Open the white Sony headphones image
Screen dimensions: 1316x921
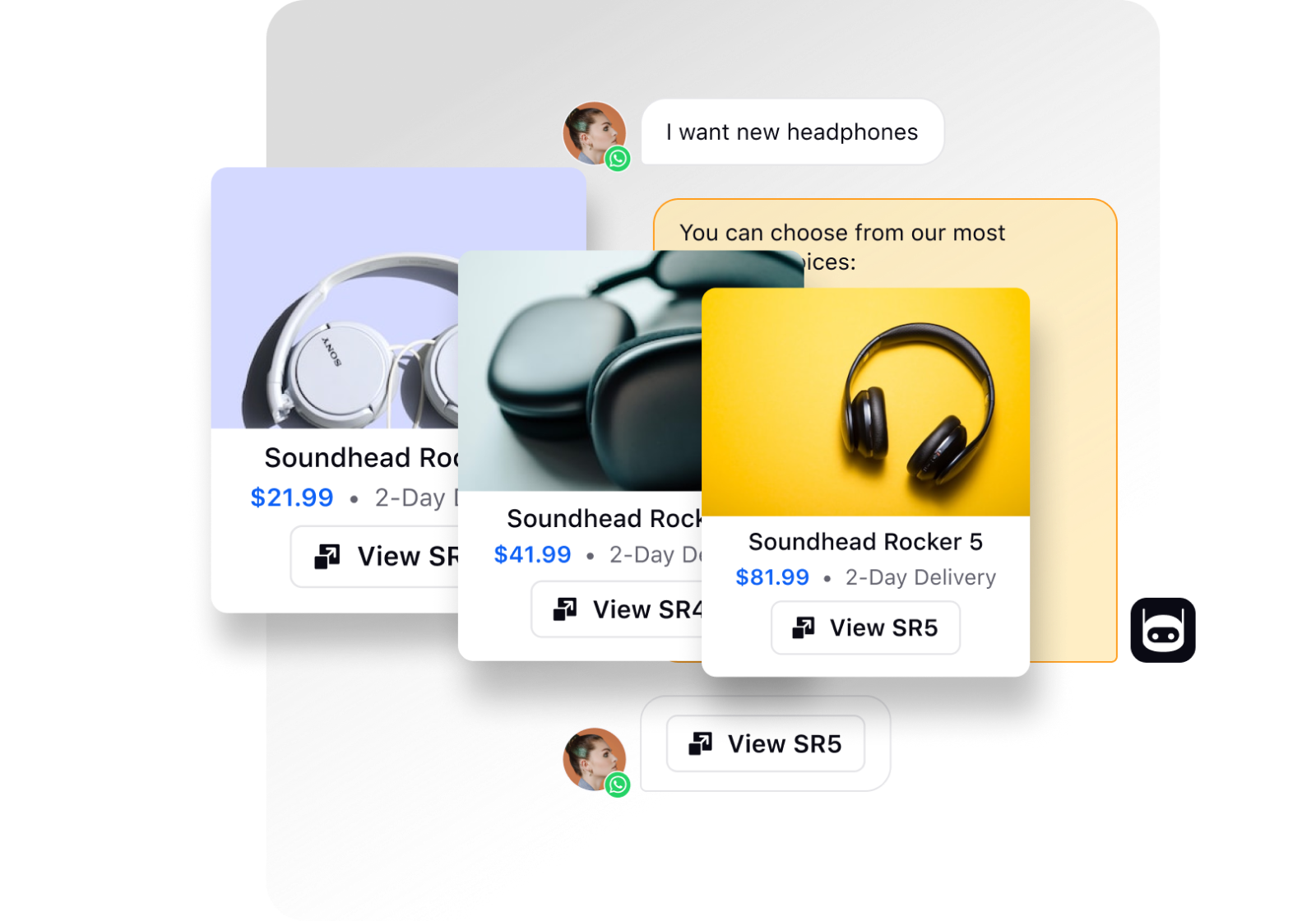click(335, 298)
